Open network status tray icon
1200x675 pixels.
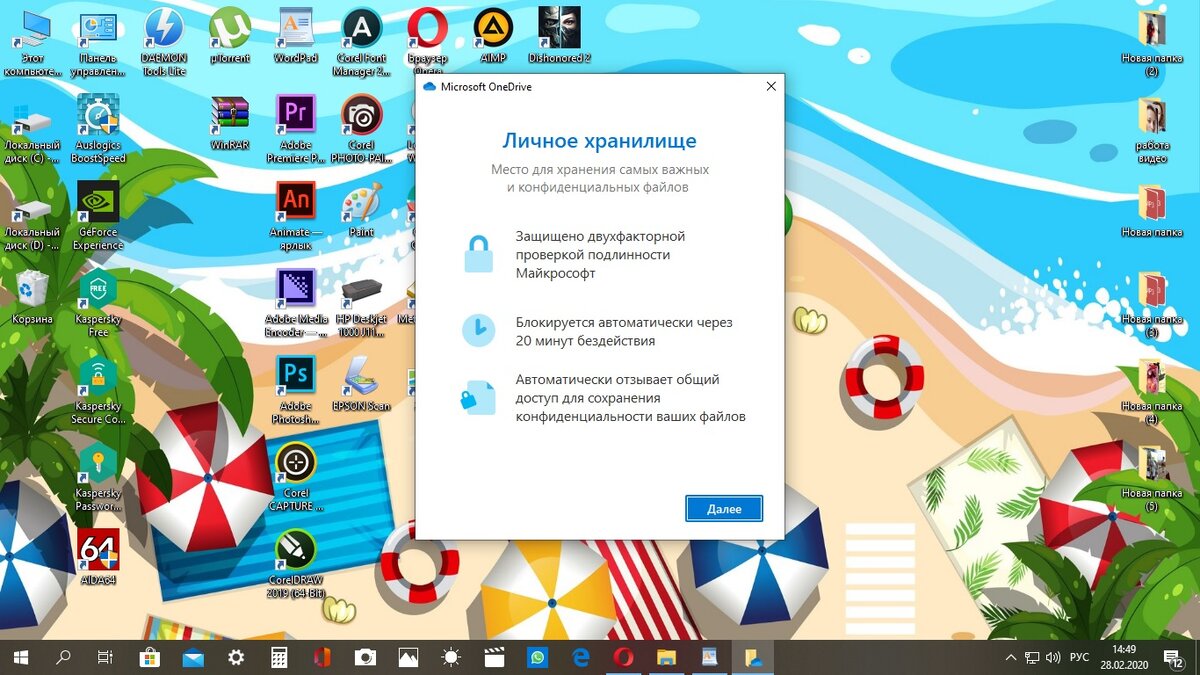(1032, 657)
